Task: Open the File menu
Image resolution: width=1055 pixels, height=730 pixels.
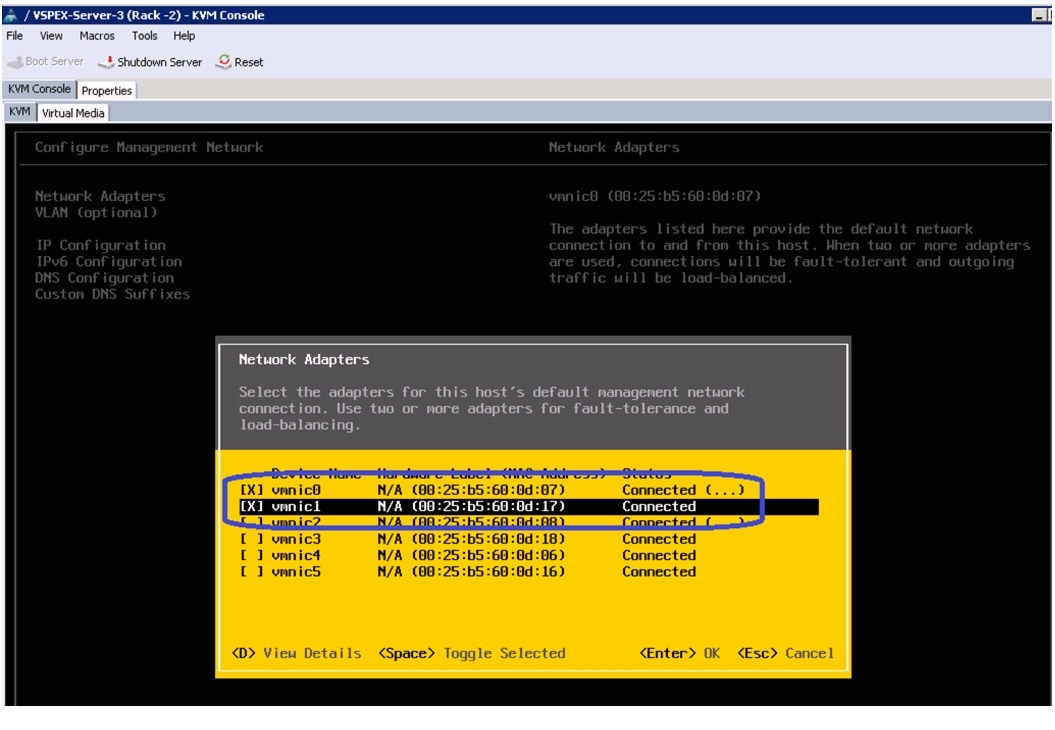Action: coord(15,36)
